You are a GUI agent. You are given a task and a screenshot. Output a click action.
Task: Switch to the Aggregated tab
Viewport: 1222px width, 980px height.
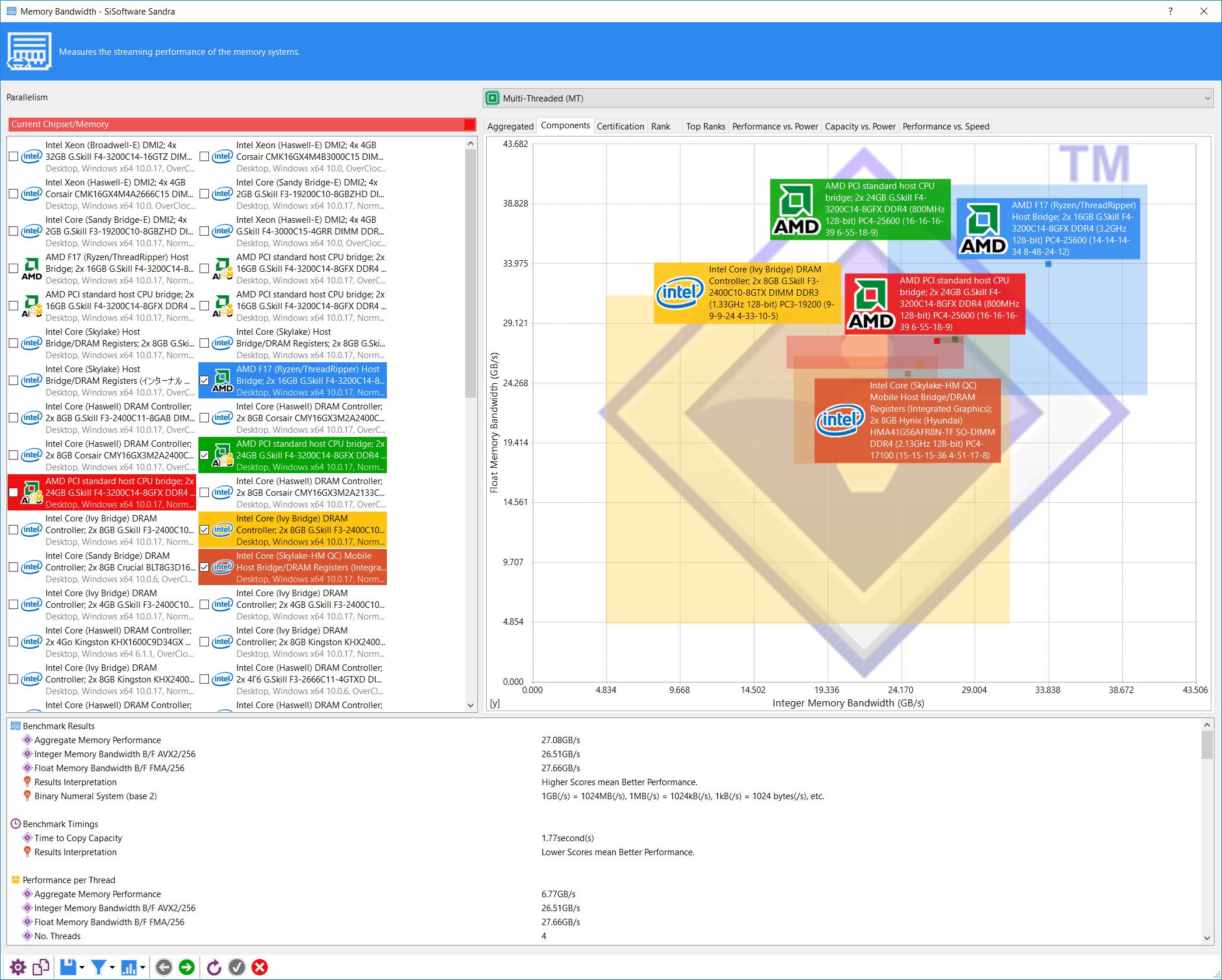[510, 126]
